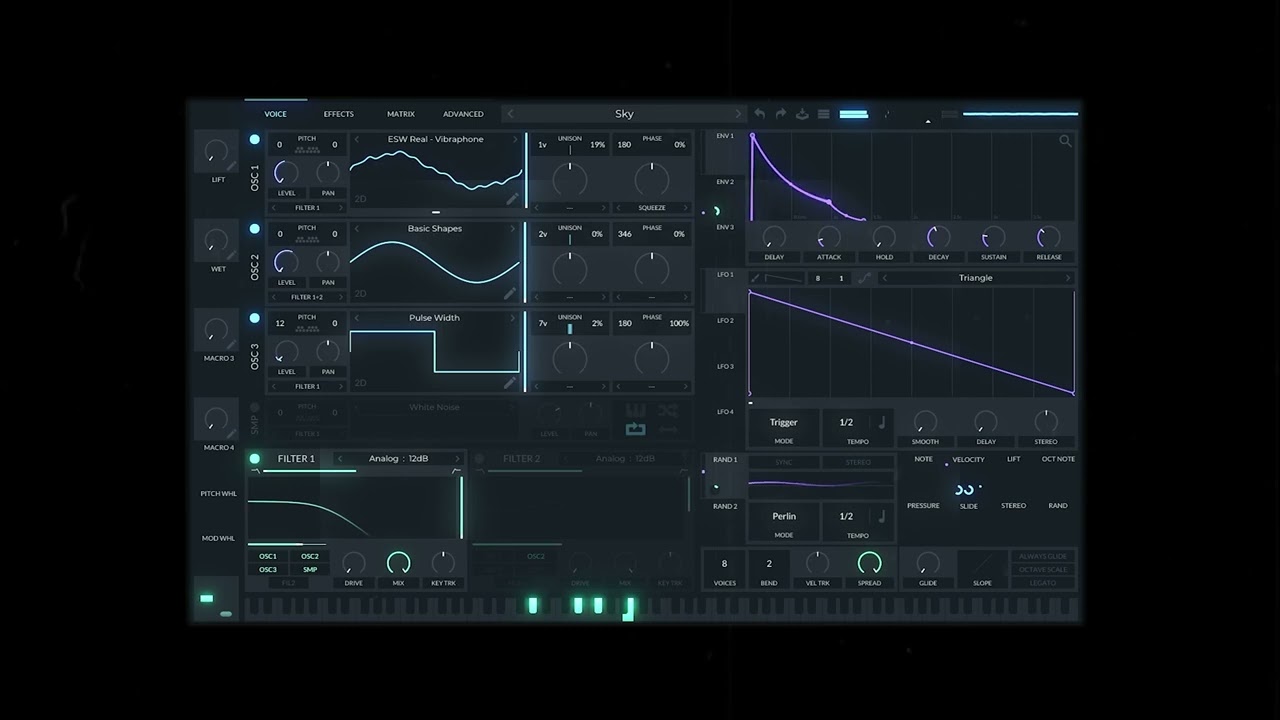Click the LFO 1 paint brush icon
Image resolution: width=1280 pixels, height=720 pixels.
(756, 278)
